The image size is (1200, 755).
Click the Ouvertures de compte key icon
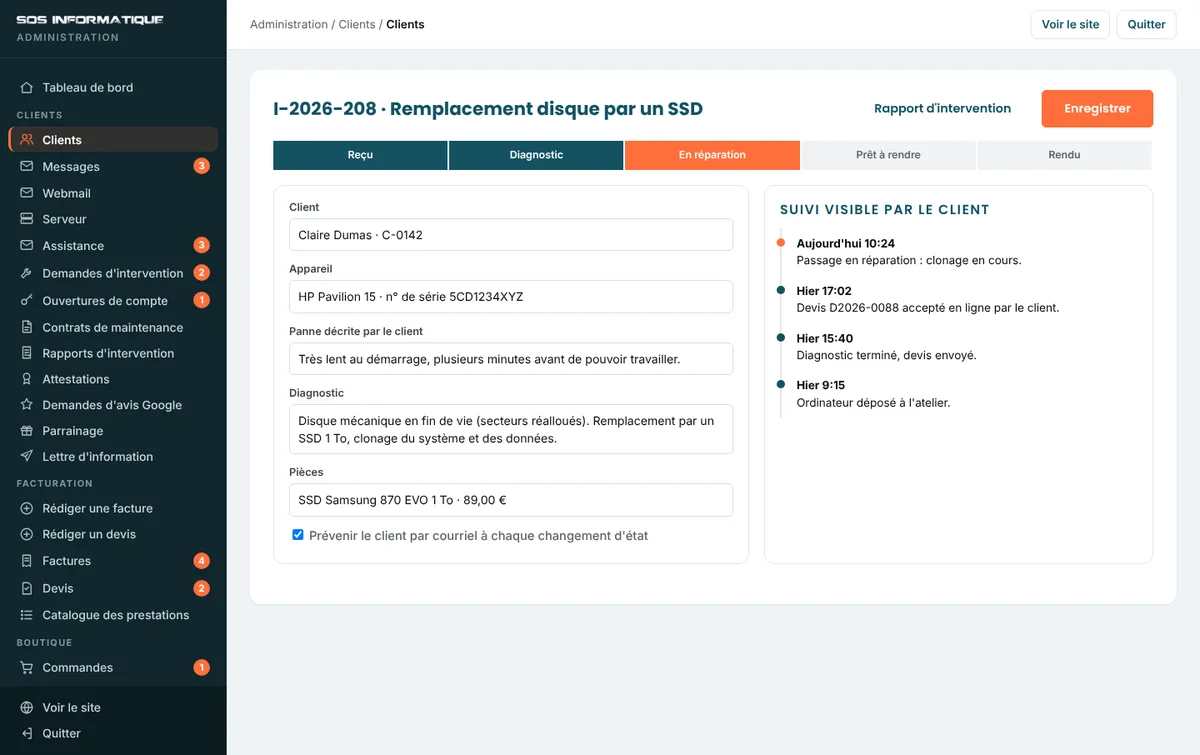[x=27, y=301]
